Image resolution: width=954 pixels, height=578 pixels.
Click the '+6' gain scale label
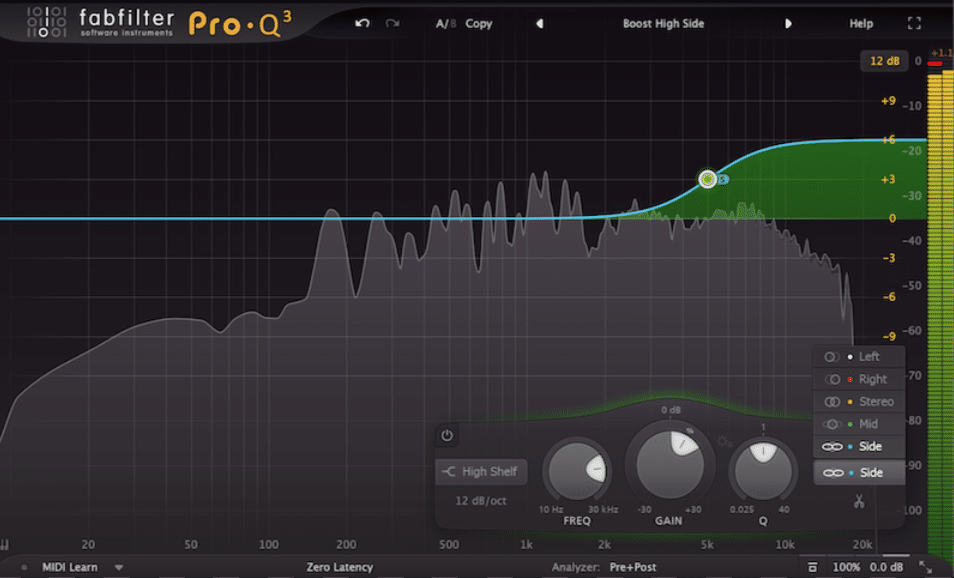pyautogui.click(x=888, y=140)
